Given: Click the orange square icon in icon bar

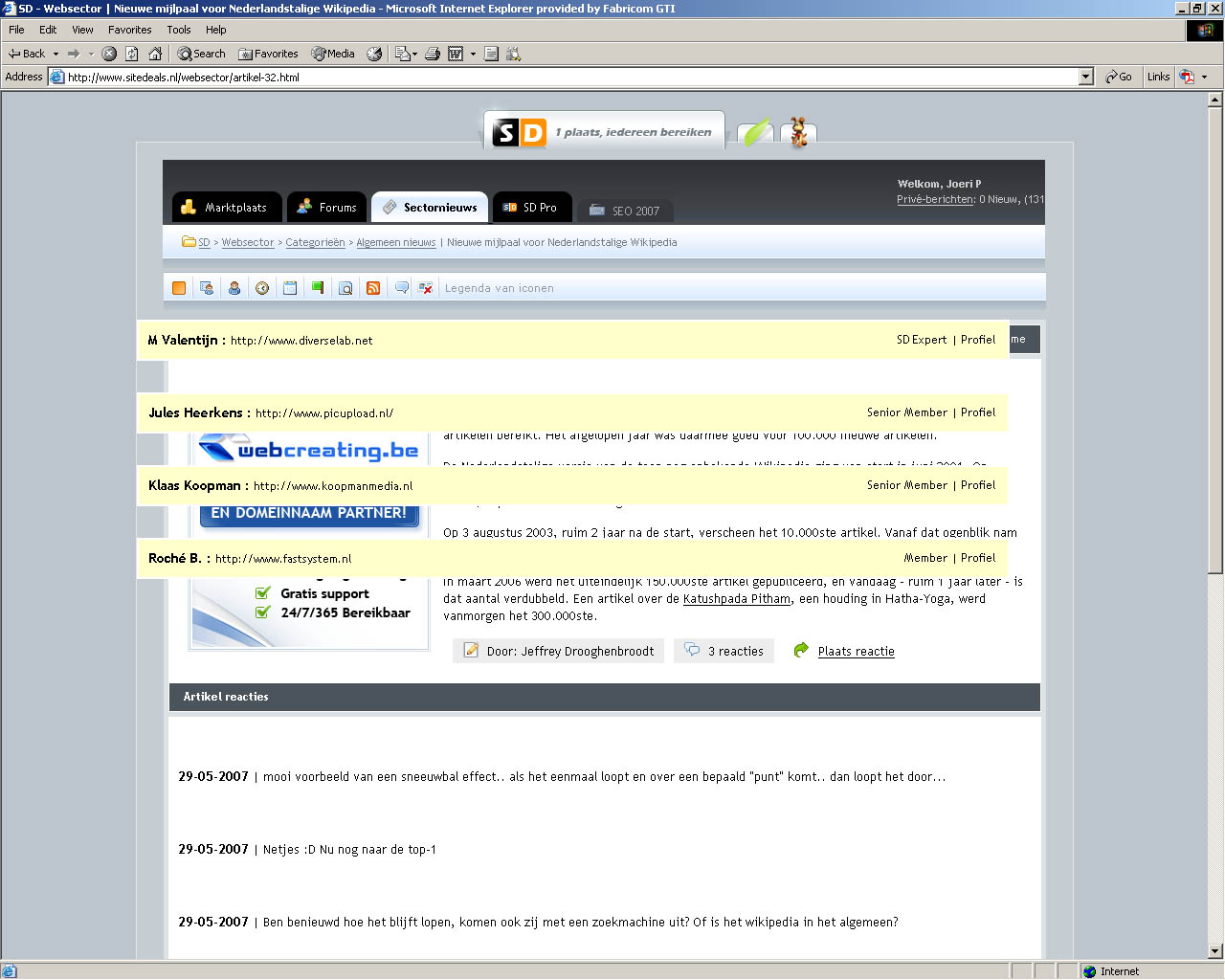Looking at the screenshot, I should (179, 287).
